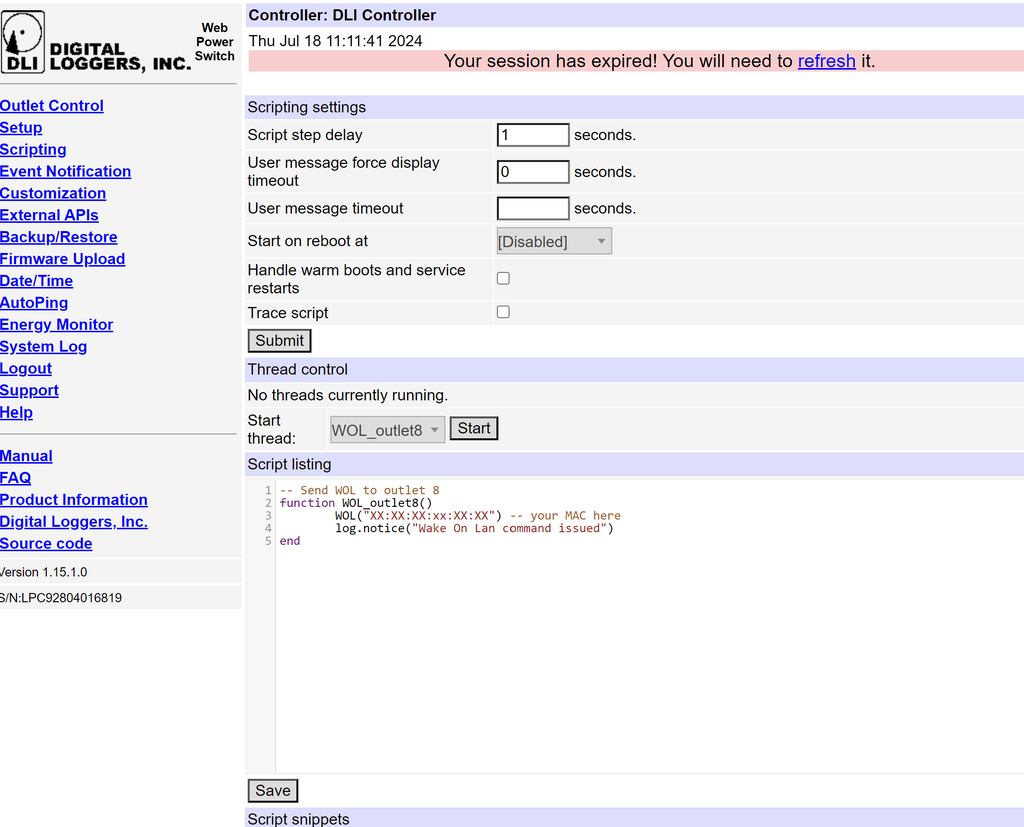The image size is (1024, 827).
Task: Click the 'function WOL_outlet8()' code line
Action: pos(356,503)
